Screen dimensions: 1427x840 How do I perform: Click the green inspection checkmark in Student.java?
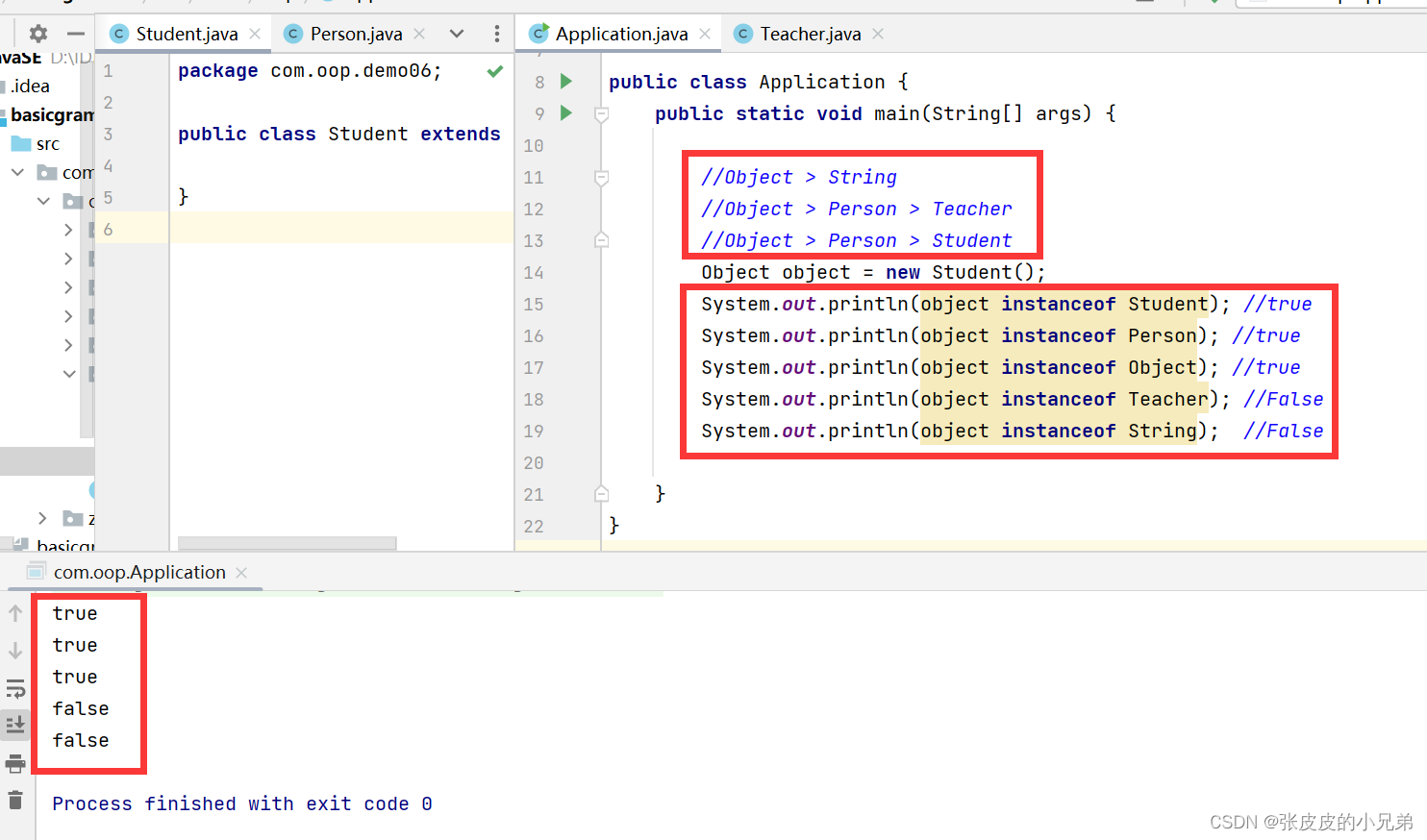(x=495, y=71)
